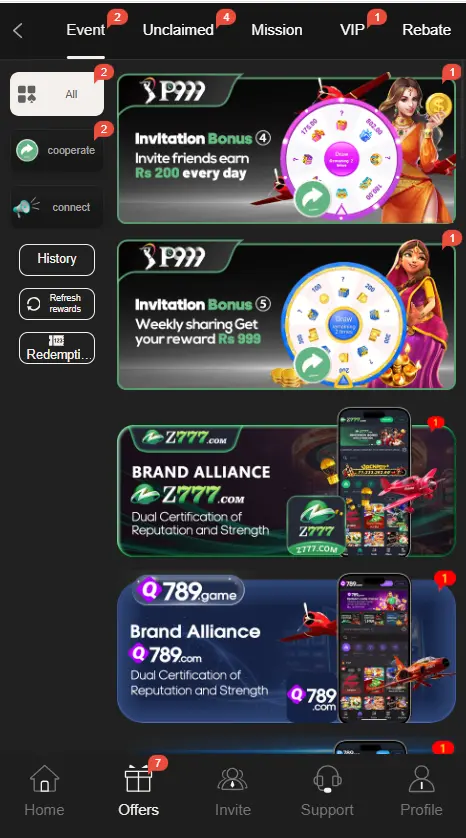Click the green share arrow on Invitation Bonus 4

click(x=313, y=199)
